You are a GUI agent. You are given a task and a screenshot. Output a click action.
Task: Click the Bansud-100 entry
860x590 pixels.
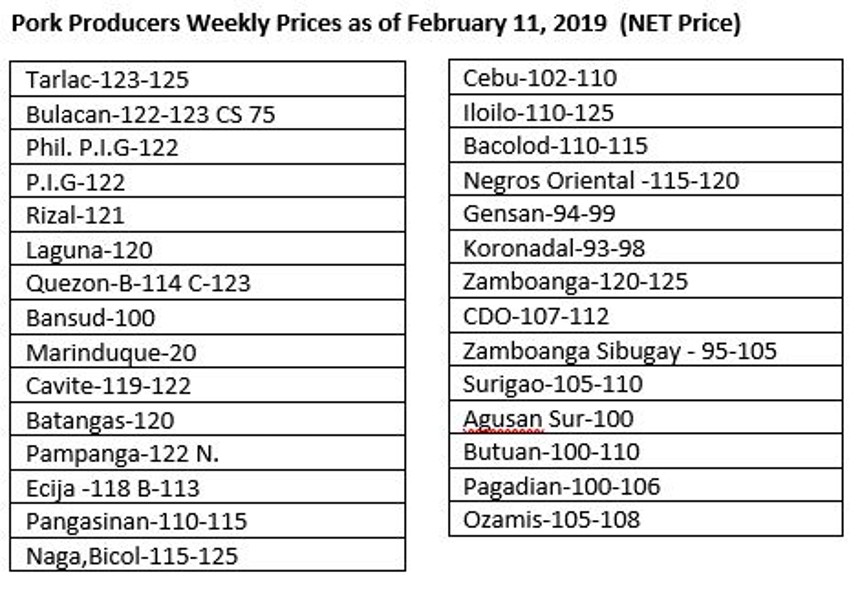(x=90, y=318)
